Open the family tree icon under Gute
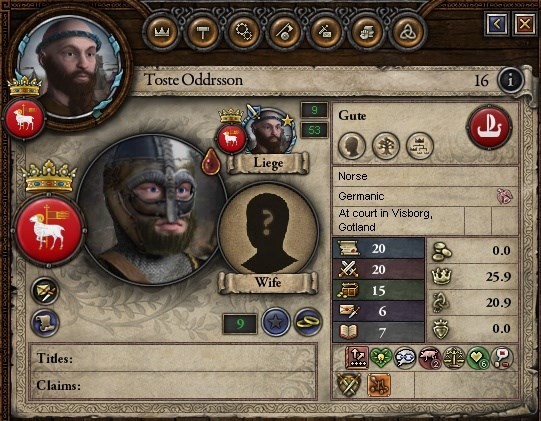This screenshot has width=541, height=421. pyautogui.click(x=386, y=146)
